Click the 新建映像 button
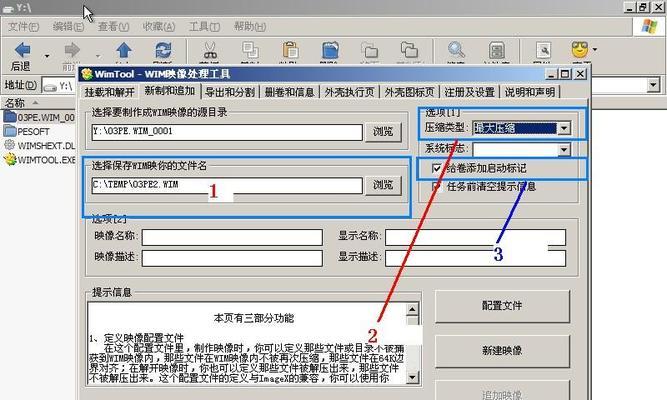This screenshot has height=400, width=667. pyautogui.click(x=502, y=351)
